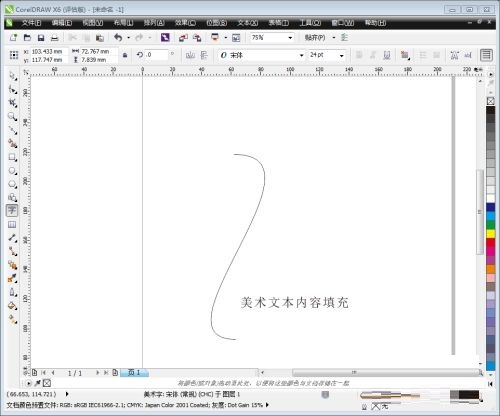Toggle text direction button at property bar end
The image size is (500, 416).
click(x=486, y=55)
